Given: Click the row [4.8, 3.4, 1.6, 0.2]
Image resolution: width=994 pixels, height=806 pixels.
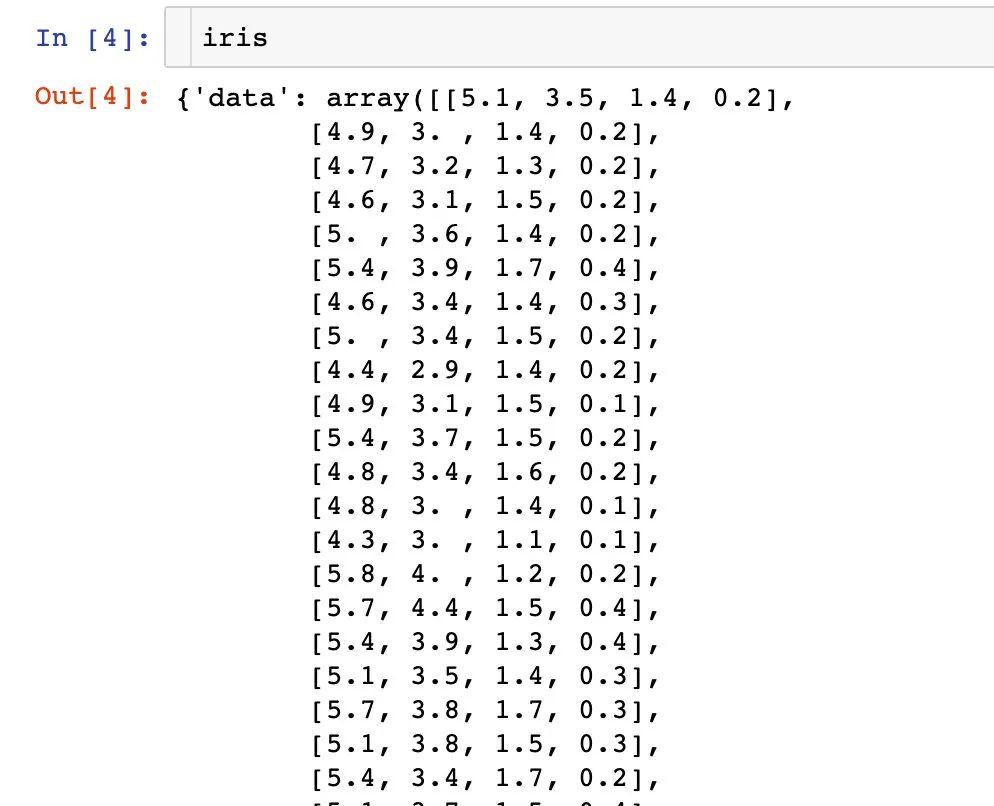Looking at the screenshot, I should 485,473.
